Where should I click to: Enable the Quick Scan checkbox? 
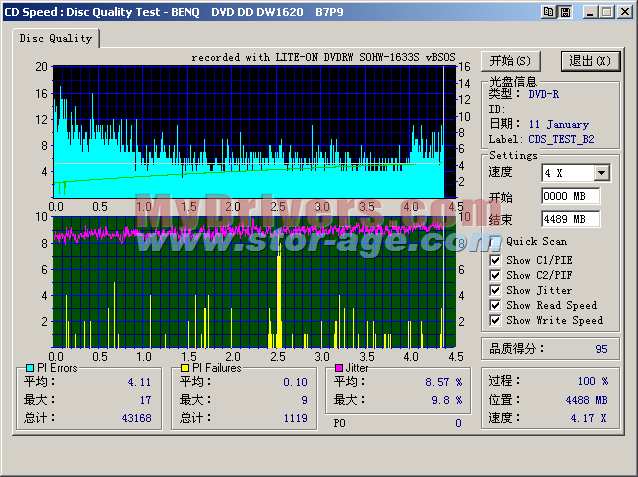tap(496, 242)
